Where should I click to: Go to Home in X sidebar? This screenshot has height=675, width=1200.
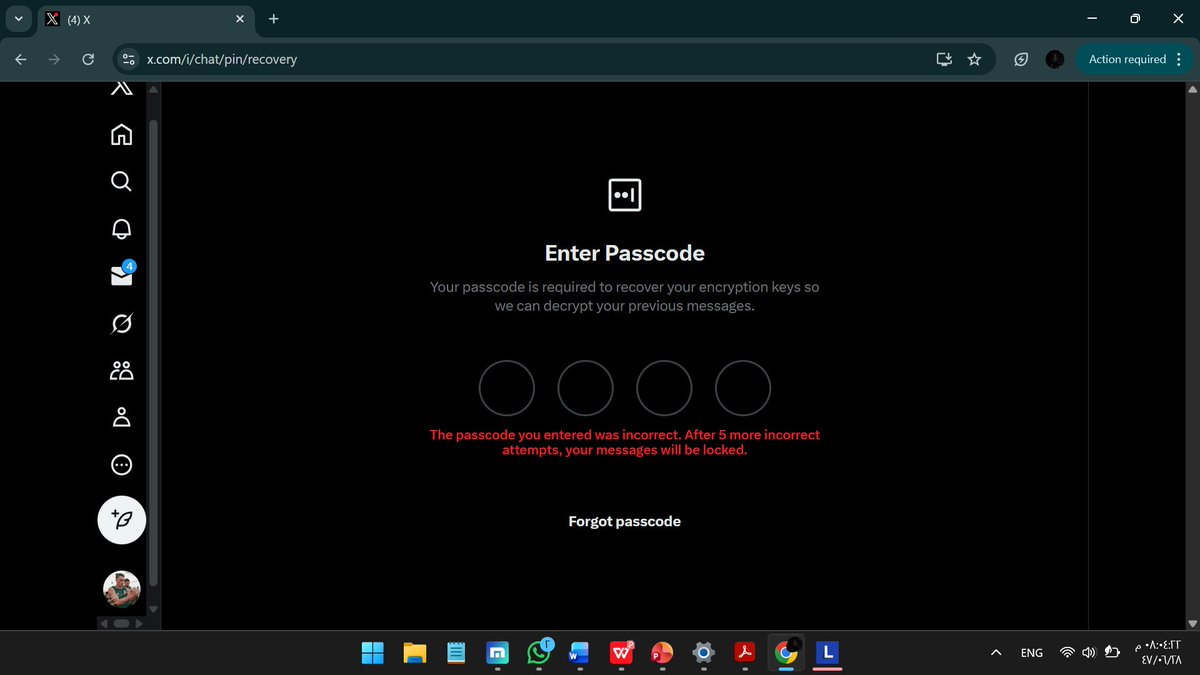pyautogui.click(x=121, y=134)
